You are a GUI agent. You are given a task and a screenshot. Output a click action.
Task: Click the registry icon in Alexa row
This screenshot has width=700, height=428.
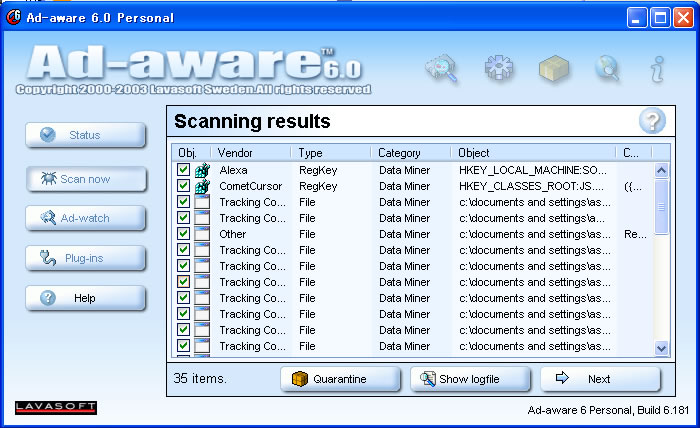pos(202,170)
